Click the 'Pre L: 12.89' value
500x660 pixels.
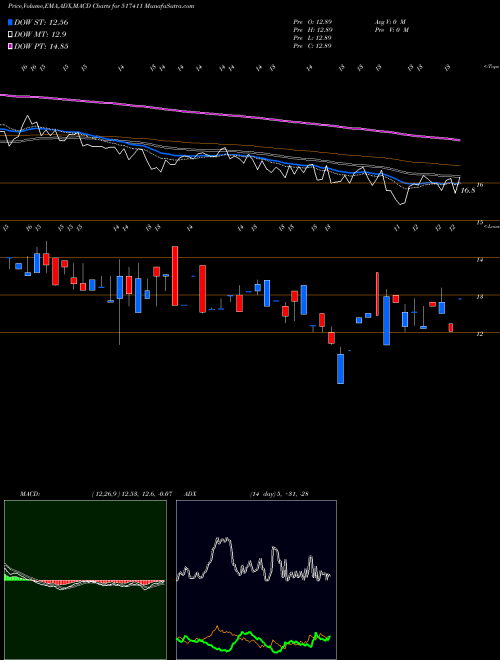pyautogui.click(x=313, y=38)
